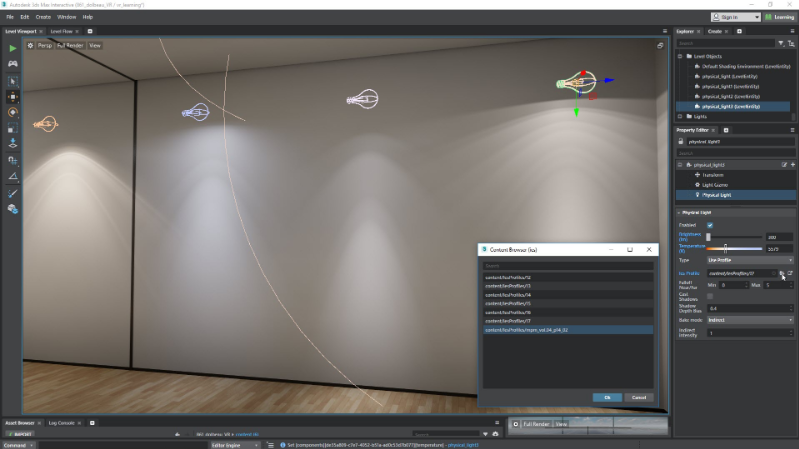Viewport: 799px width, 449px height.
Task: Open the Window menu
Action: pyautogui.click(x=66, y=17)
